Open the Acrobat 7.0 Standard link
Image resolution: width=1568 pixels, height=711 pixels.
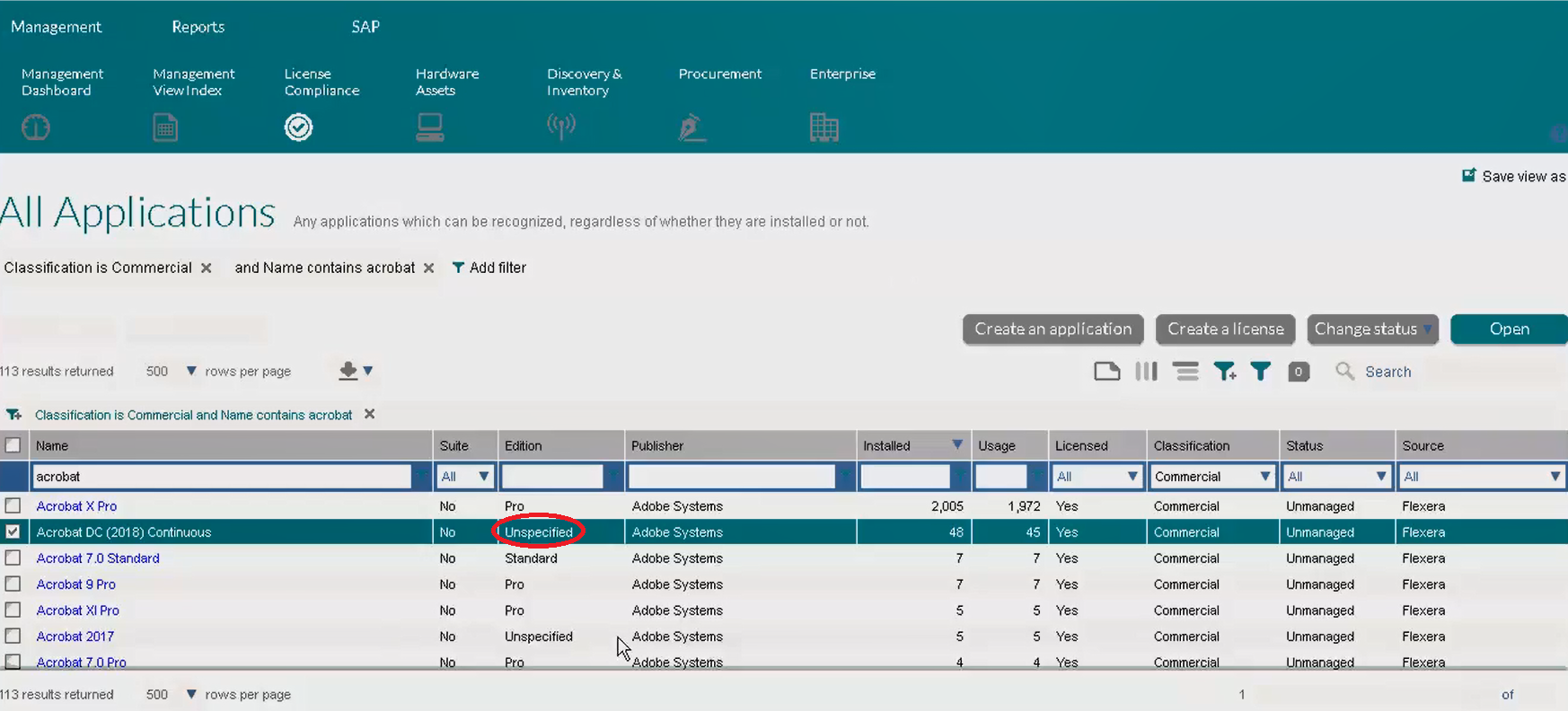(x=98, y=558)
